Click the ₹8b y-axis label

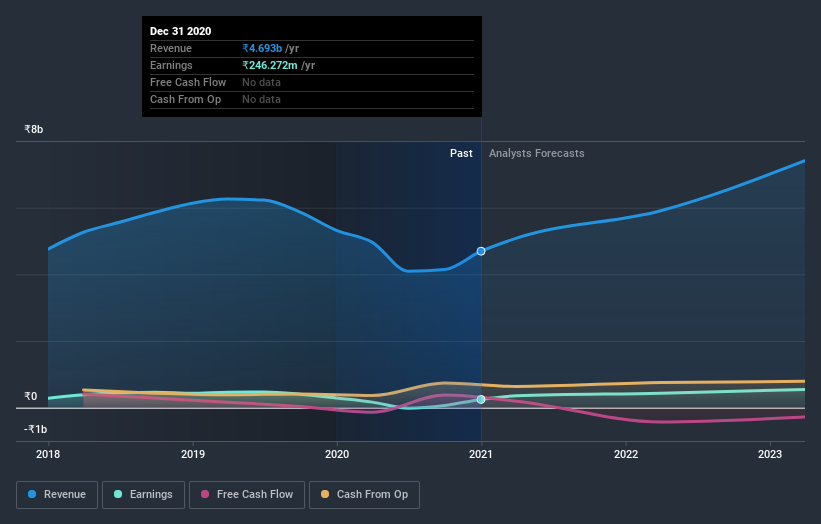tap(34, 129)
